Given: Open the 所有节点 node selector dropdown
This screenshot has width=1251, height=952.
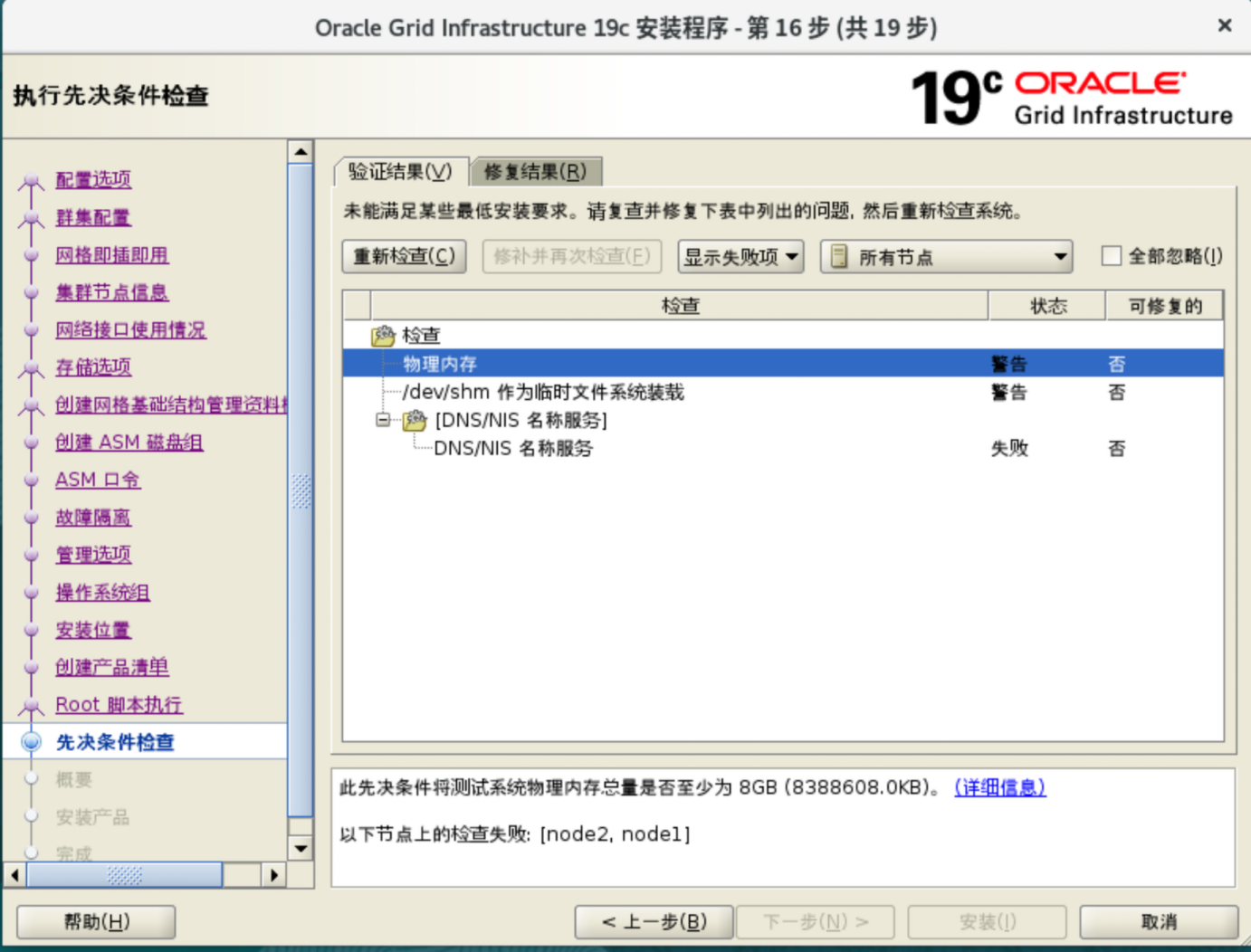Looking at the screenshot, I should 946,257.
